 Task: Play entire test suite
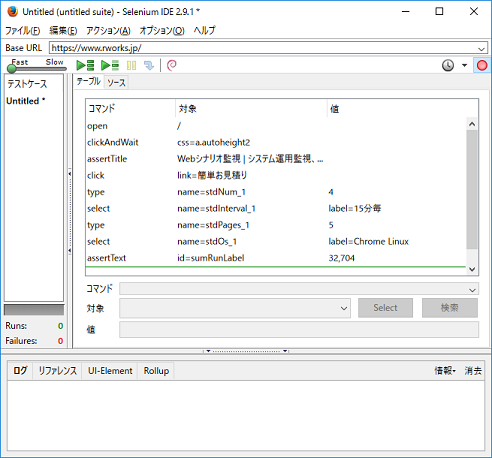point(85,65)
